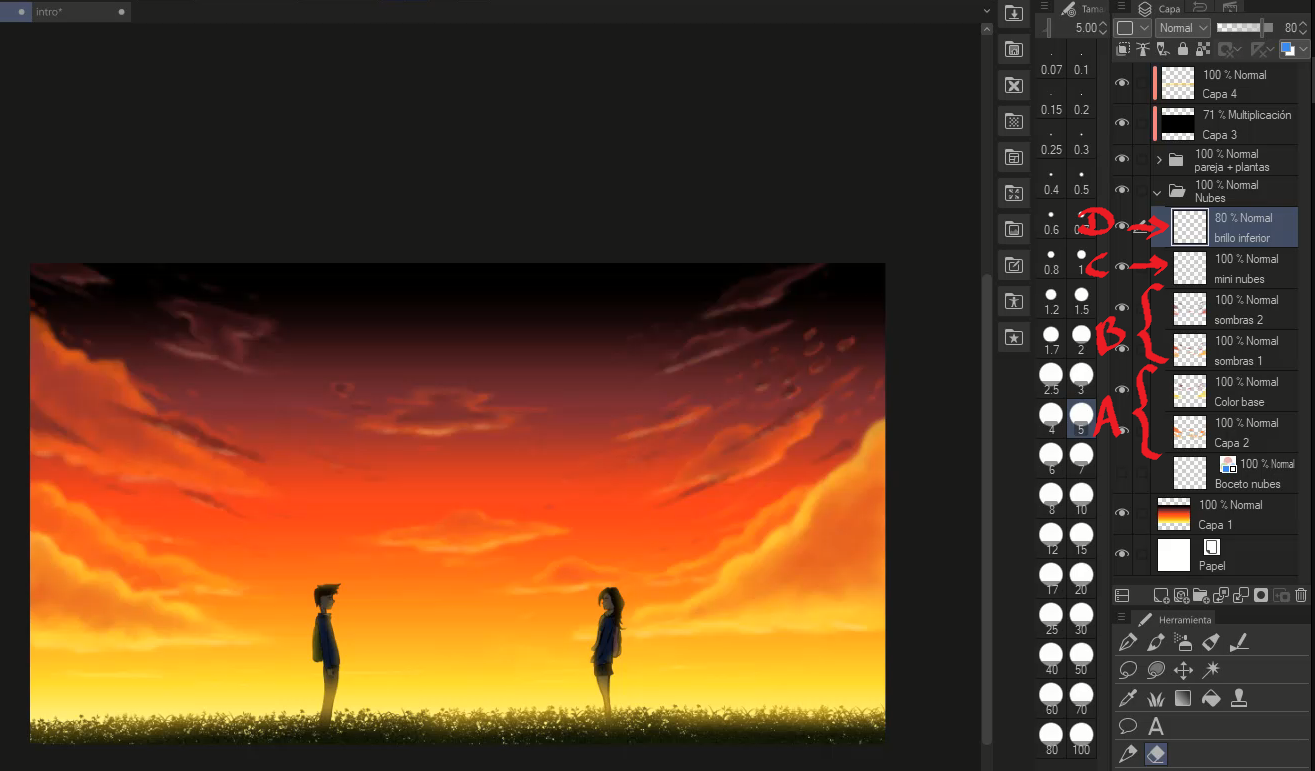Open the brush size panel tab
Image resolution: width=1315 pixels, height=771 pixels.
pos(1080,8)
